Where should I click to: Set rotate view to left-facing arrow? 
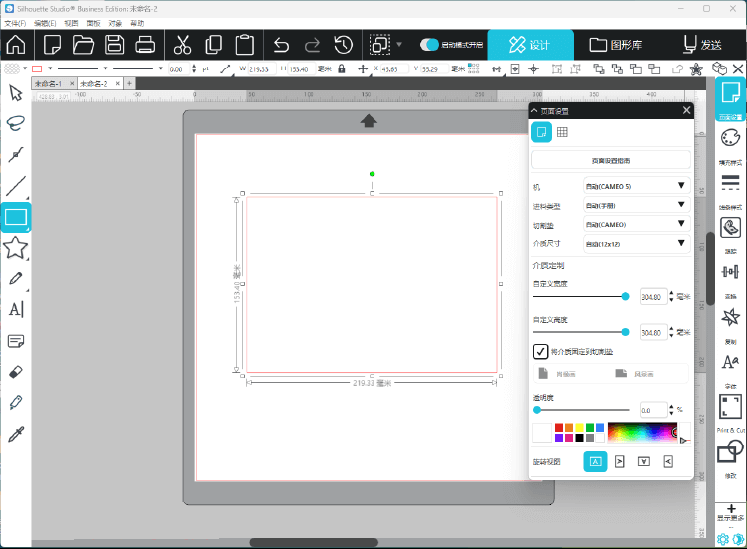(x=668, y=461)
